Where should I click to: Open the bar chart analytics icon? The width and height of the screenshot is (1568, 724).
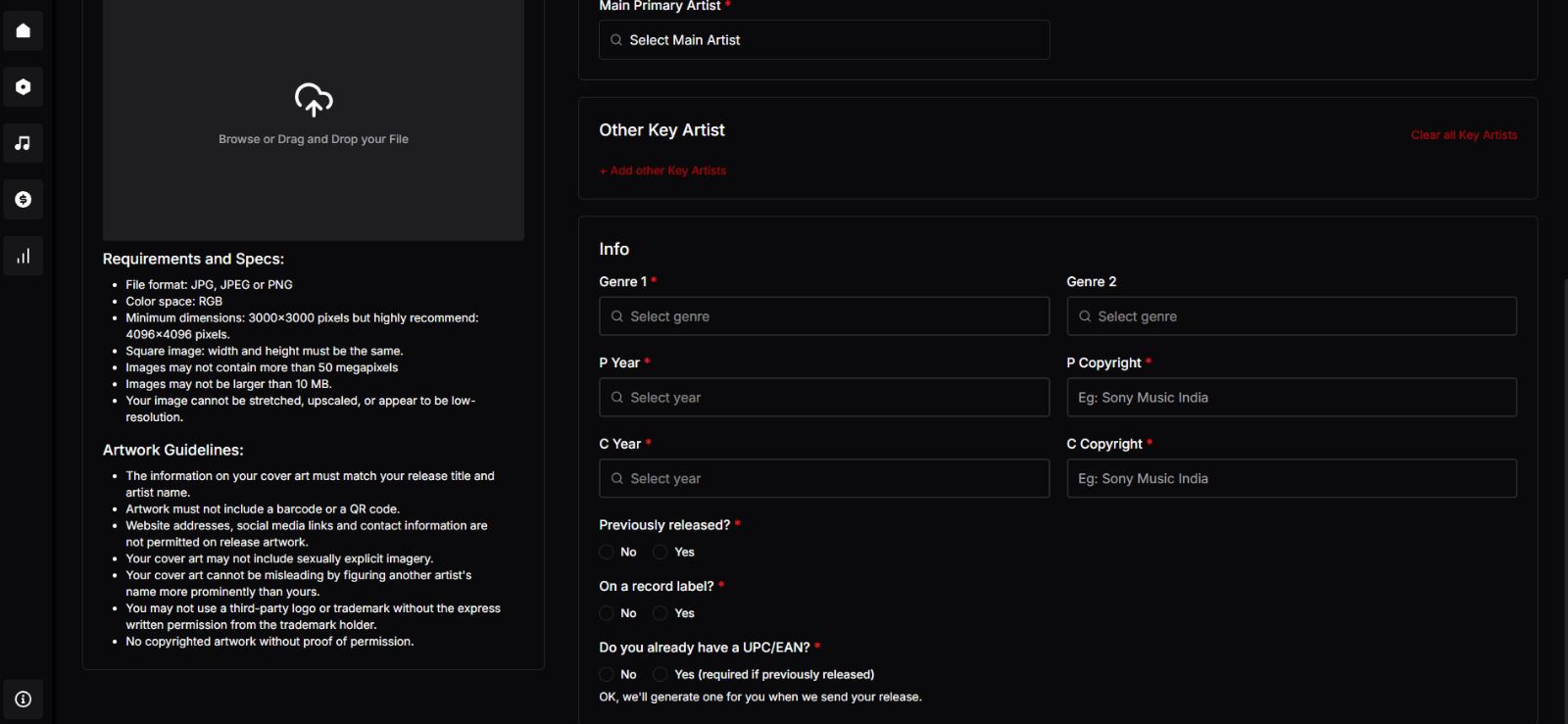pos(24,257)
